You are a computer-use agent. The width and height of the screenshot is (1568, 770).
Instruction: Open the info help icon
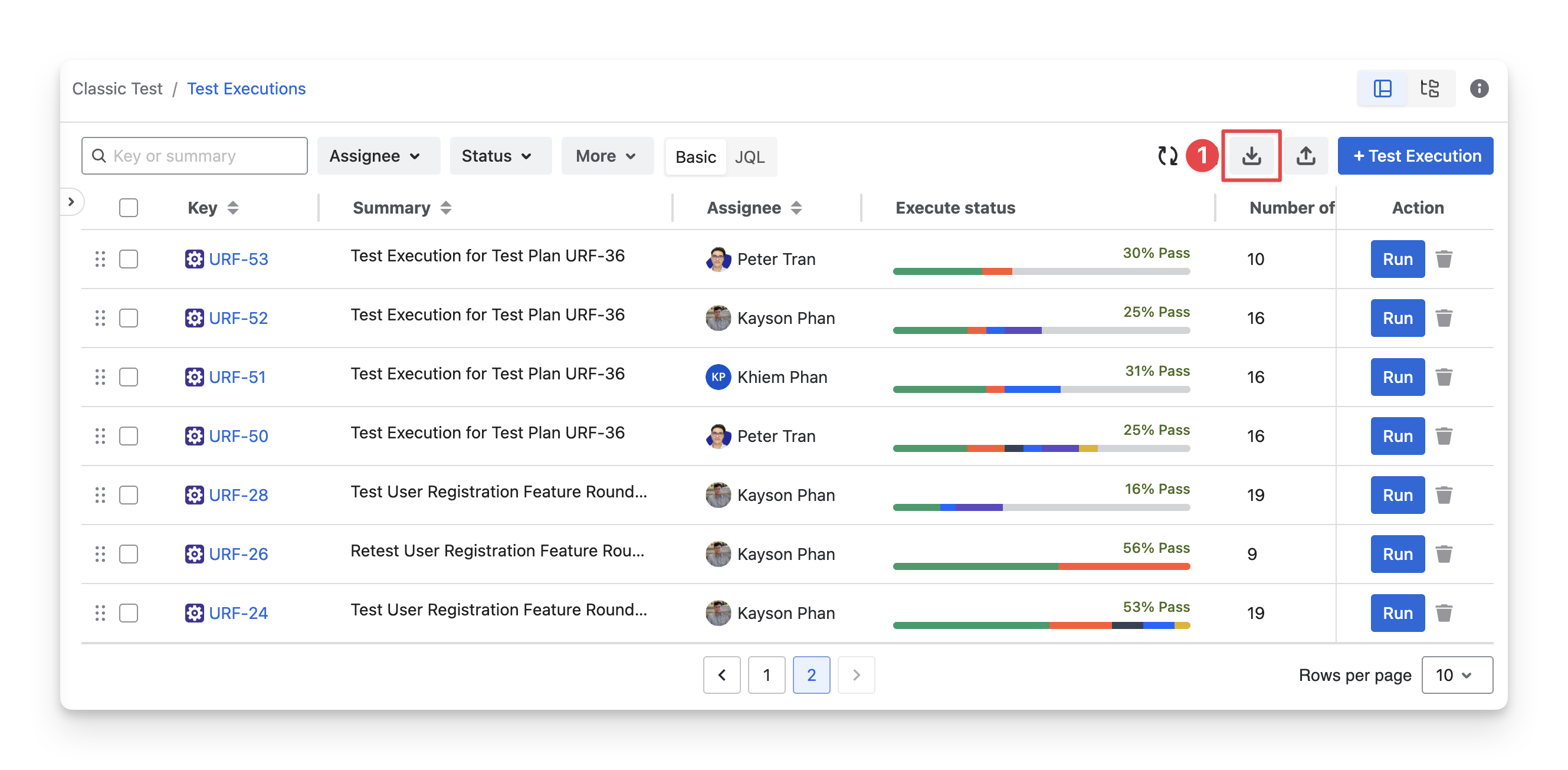pyautogui.click(x=1478, y=89)
